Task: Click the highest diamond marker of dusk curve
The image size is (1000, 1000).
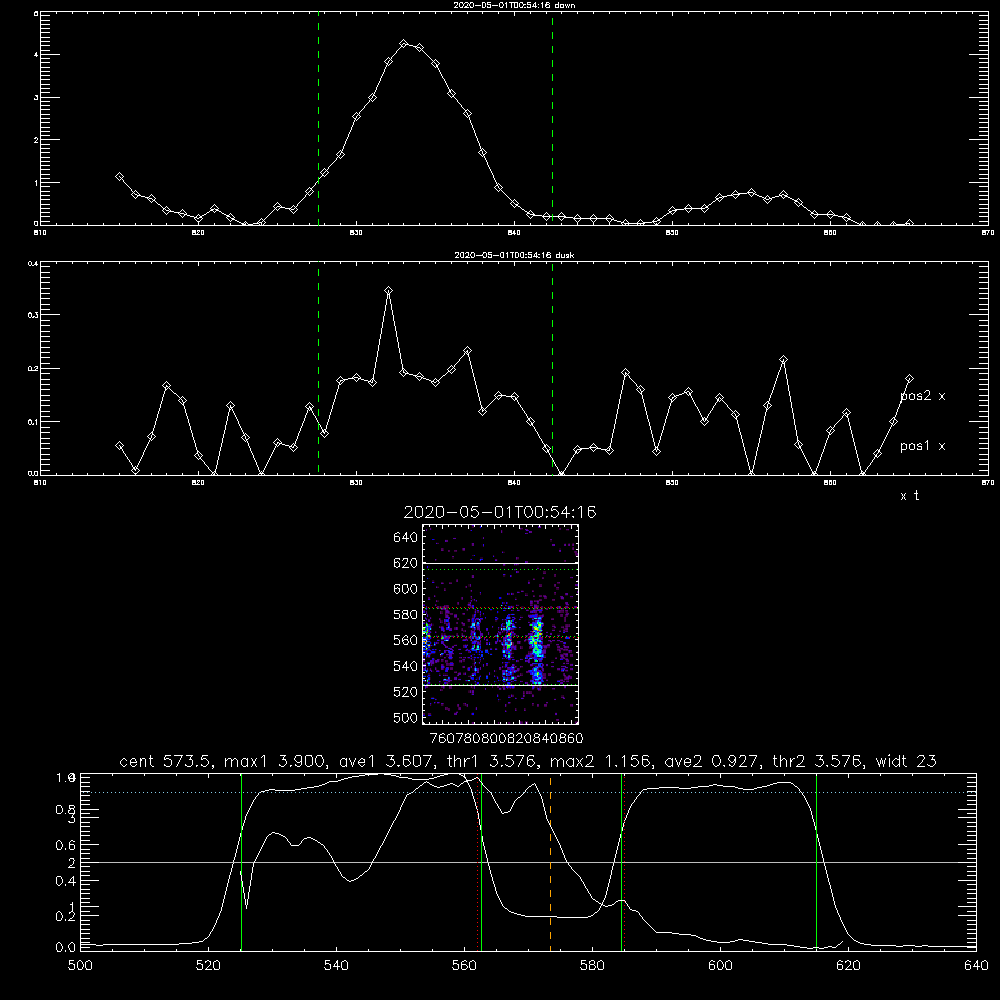Action: click(388, 291)
